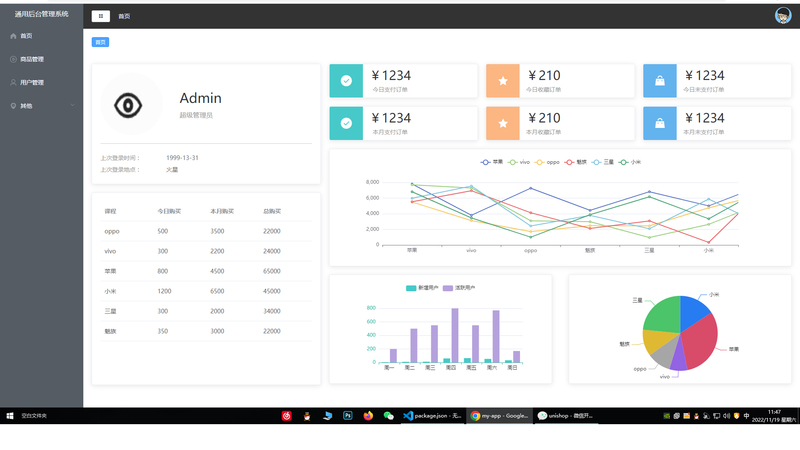Click the bag icon for 本月未支付订单
This screenshot has width=800, height=450.
click(x=660, y=123)
